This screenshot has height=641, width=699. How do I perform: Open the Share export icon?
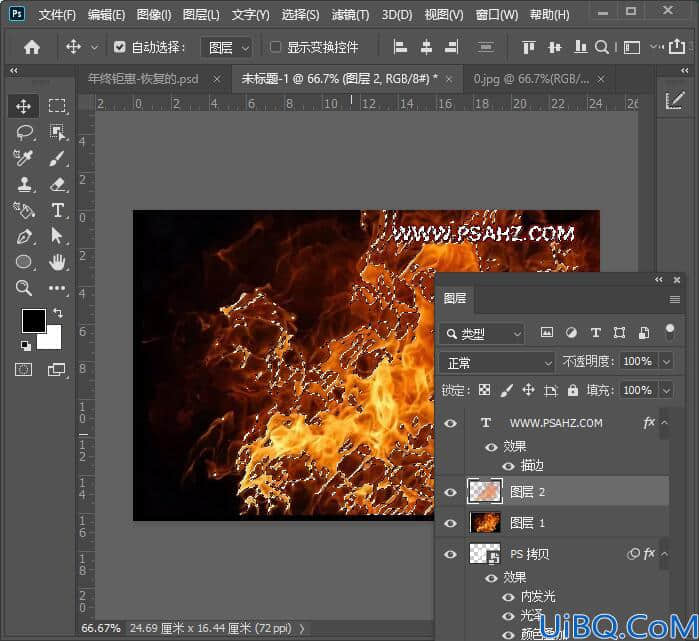click(677, 46)
